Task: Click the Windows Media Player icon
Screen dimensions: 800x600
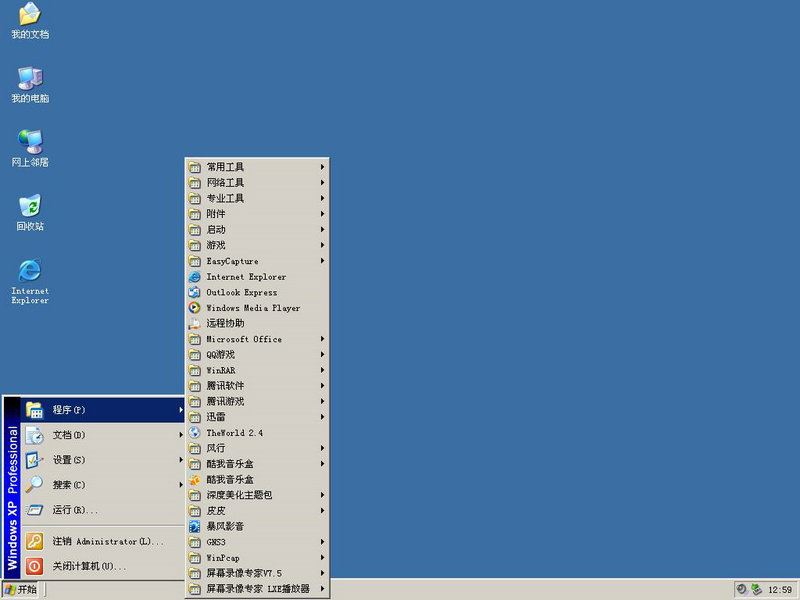Action: [194, 308]
